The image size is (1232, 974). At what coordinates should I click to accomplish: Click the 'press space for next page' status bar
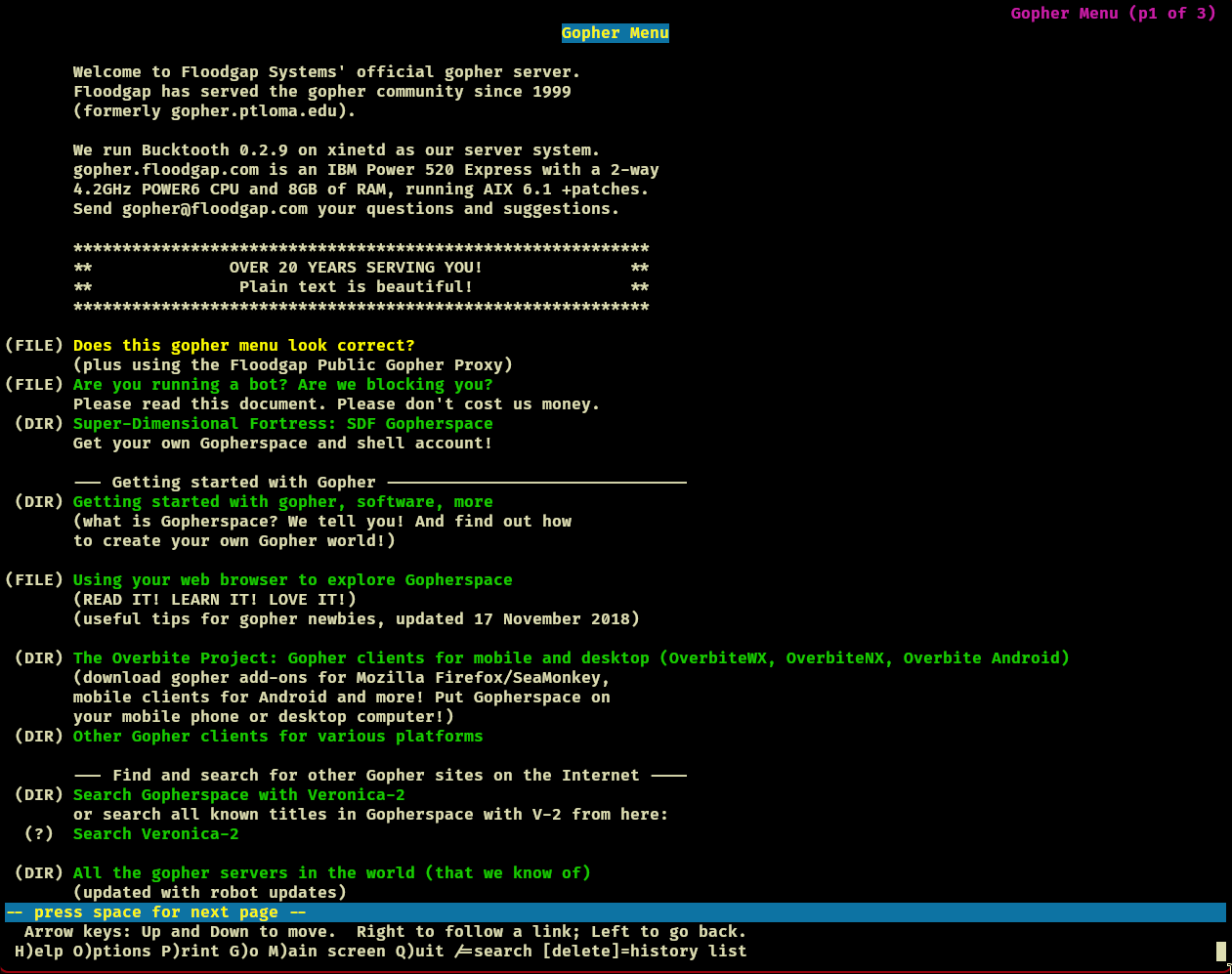(x=616, y=912)
